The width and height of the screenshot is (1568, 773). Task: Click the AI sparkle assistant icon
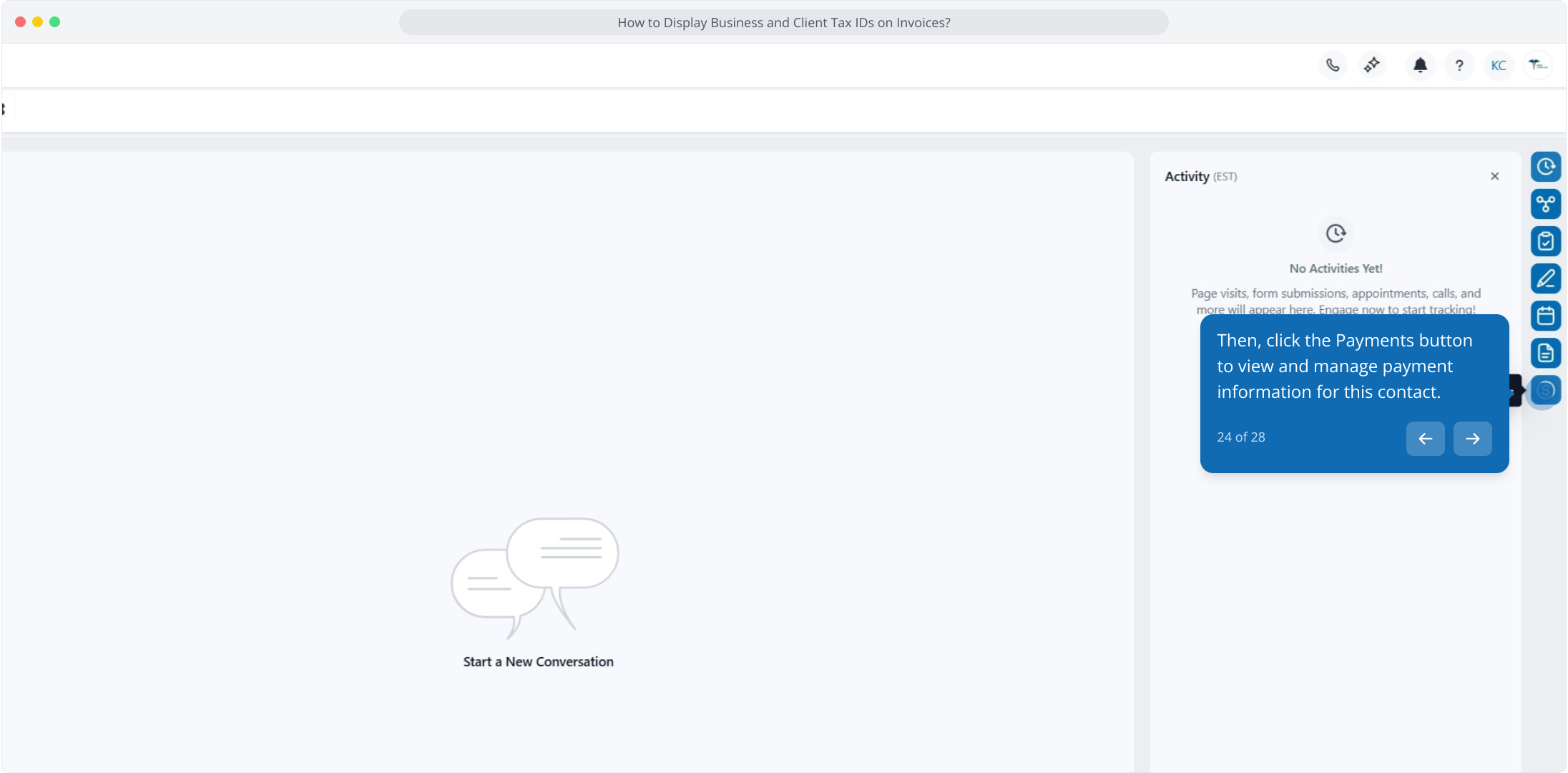tap(1372, 65)
